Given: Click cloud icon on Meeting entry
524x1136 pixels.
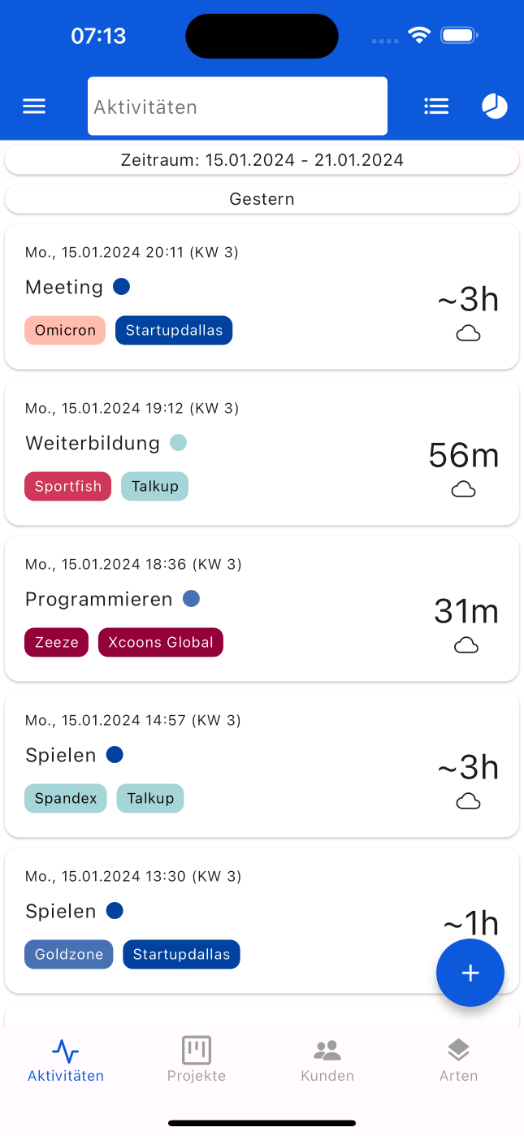Looking at the screenshot, I should click(x=468, y=333).
